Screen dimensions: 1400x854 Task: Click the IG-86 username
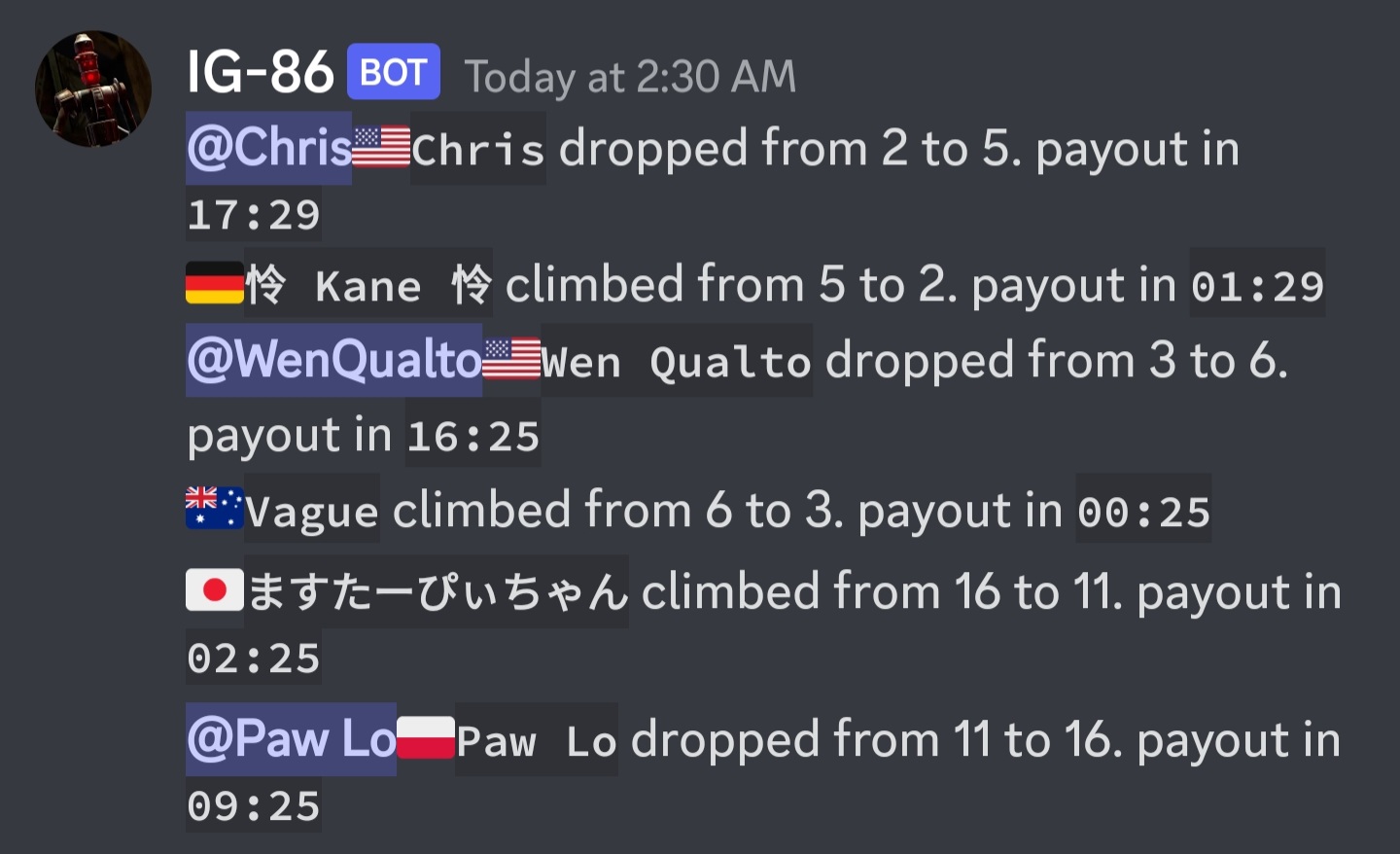260,73
